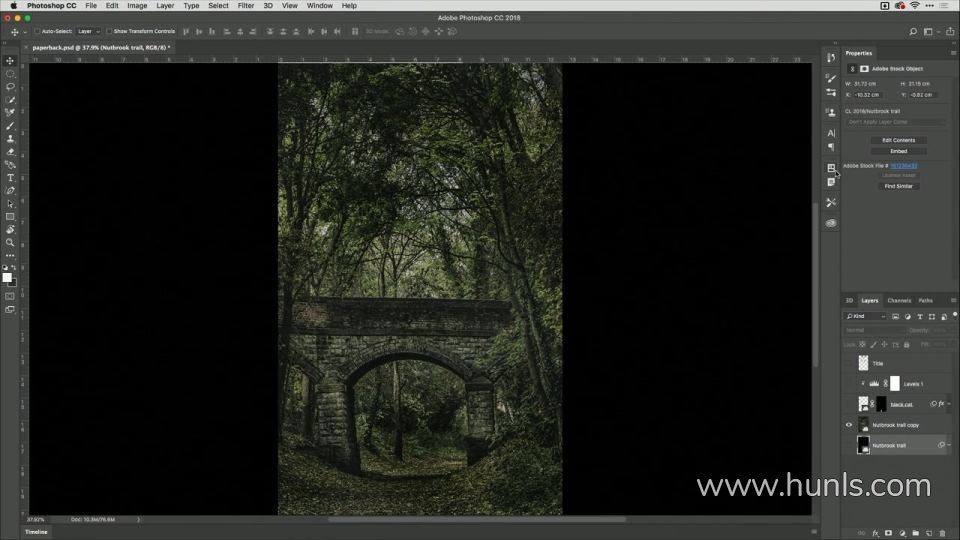Open the History panel icon
Screen dimensions: 960x540
831,58
